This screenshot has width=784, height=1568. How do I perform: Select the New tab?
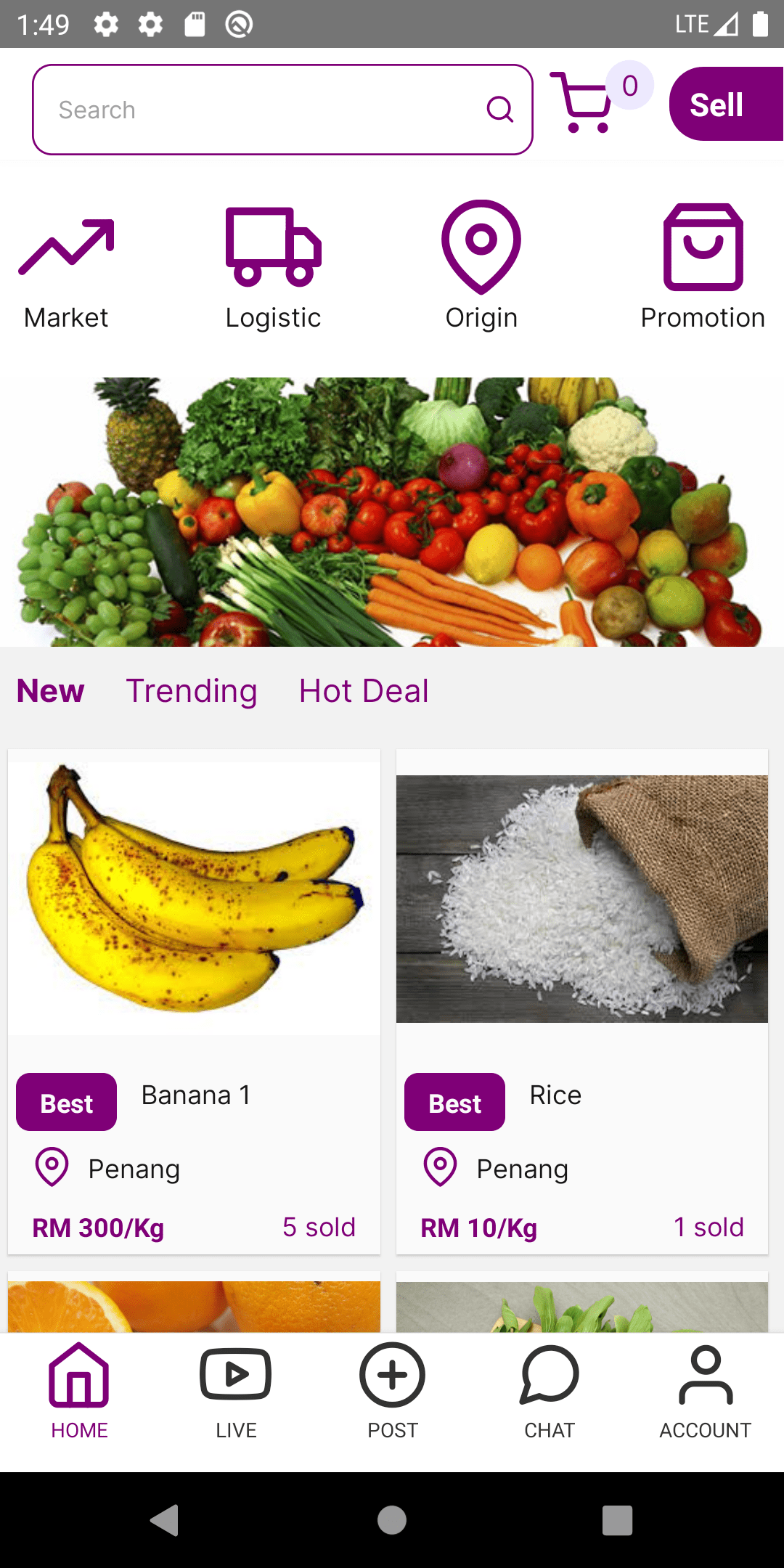tap(51, 691)
